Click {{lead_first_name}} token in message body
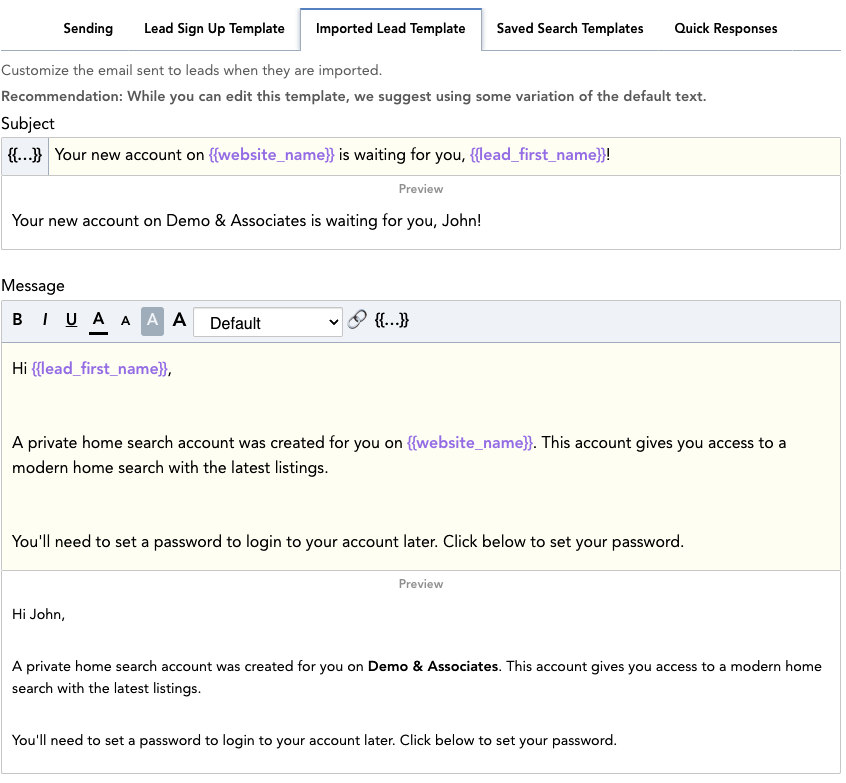Image resolution: width=846 pixels, height=783 pixels. coord(100,369)
